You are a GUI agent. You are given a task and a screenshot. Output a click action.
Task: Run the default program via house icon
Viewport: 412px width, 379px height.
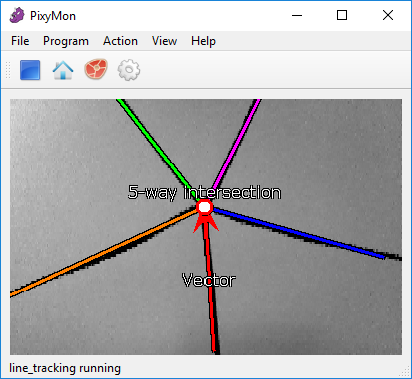[x=63, y=70]
